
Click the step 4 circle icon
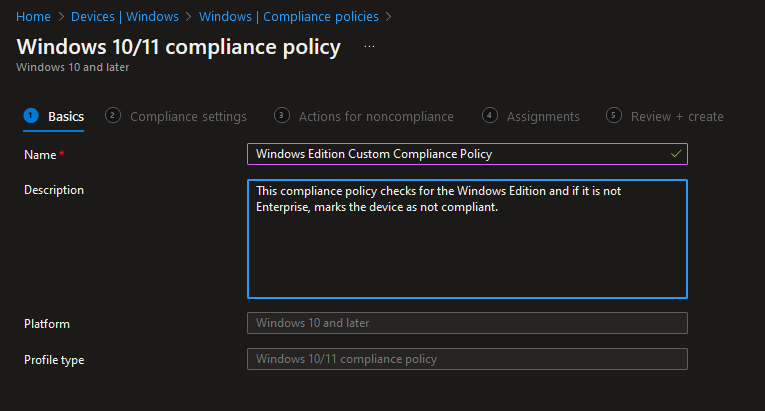(x=489, y=116)
